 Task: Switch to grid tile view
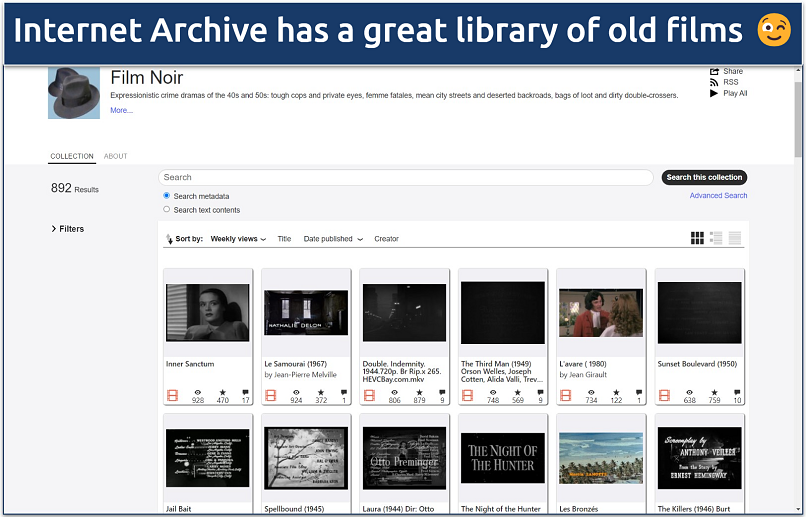(697, 238)
